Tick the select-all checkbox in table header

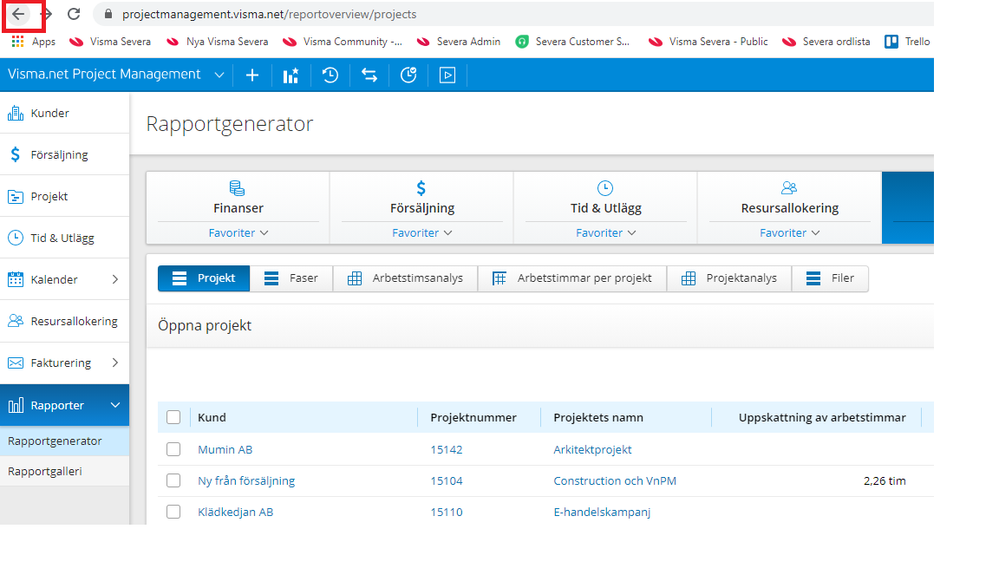pos(174,418)
